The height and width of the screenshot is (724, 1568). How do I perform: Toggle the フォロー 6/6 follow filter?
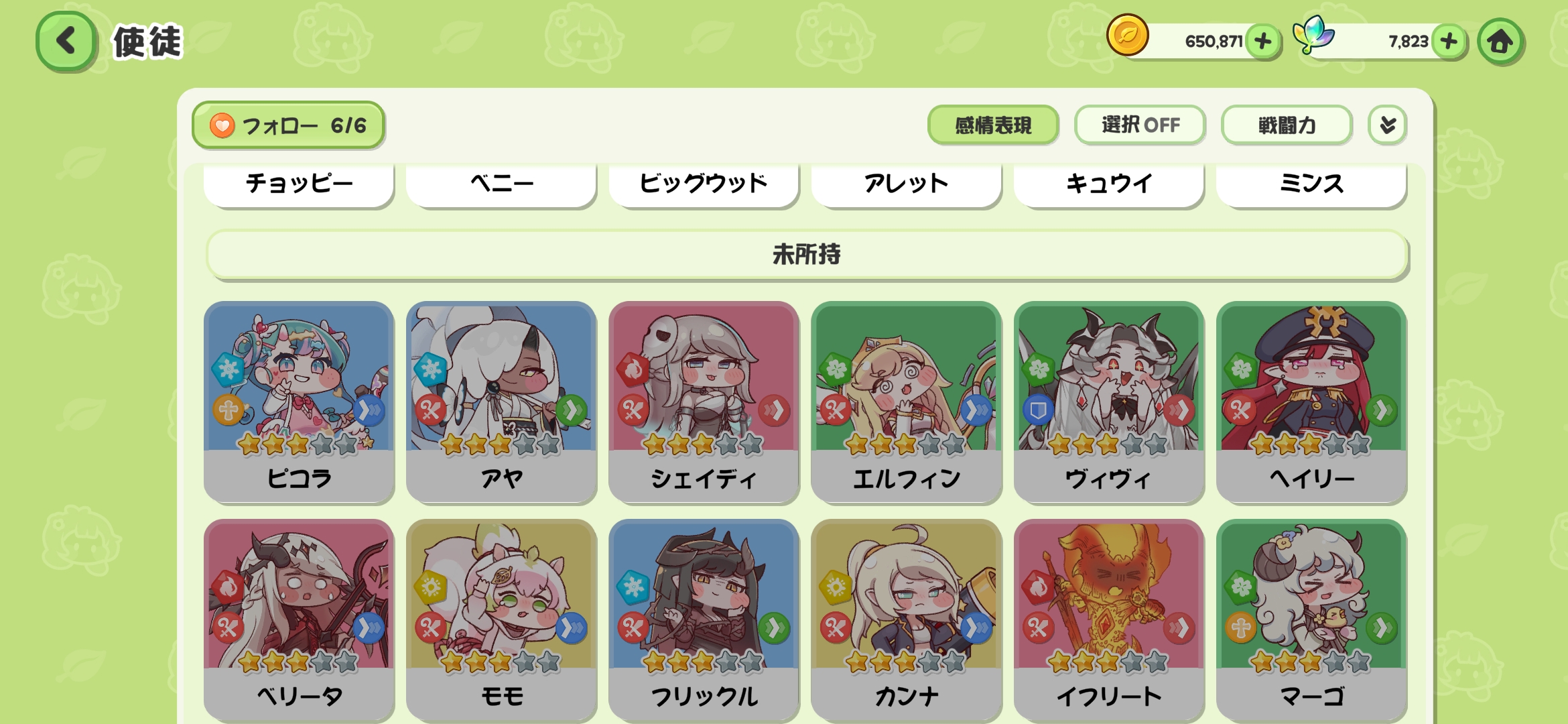point(288,125)
